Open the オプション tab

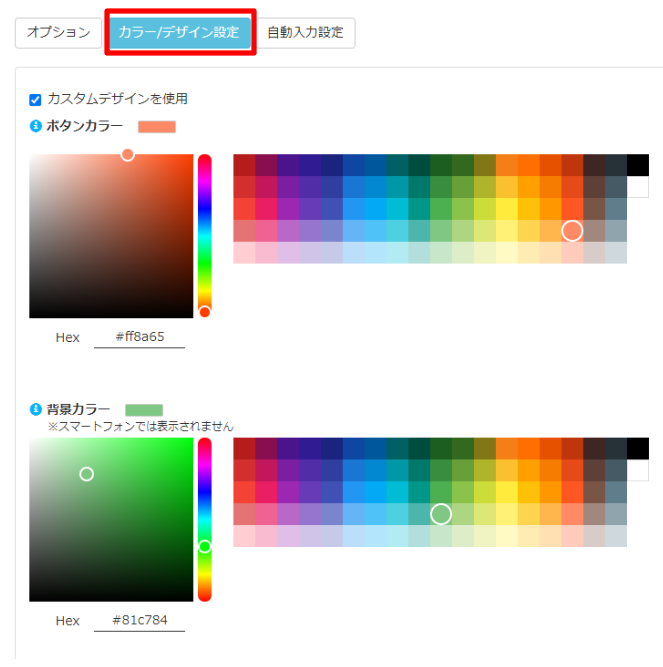tap(58, 33)
